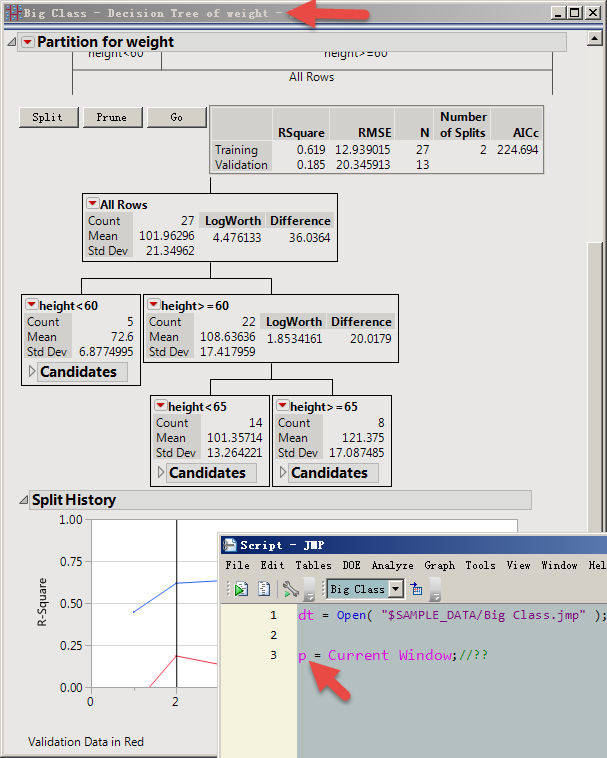The image size is (607, 758).
Task: Expand Candidates under height<60
Action: click(x=32, y=371)
